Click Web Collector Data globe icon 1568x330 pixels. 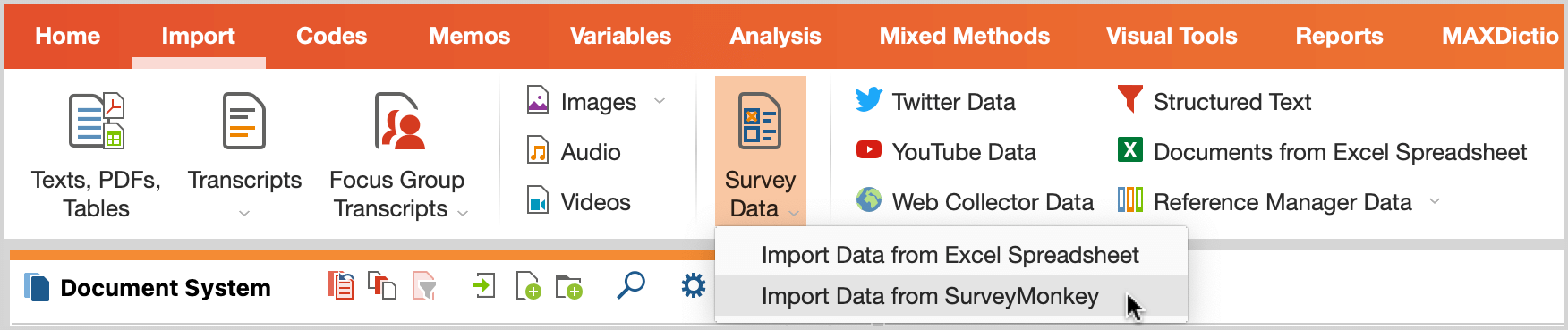click(x=868, y=199)
